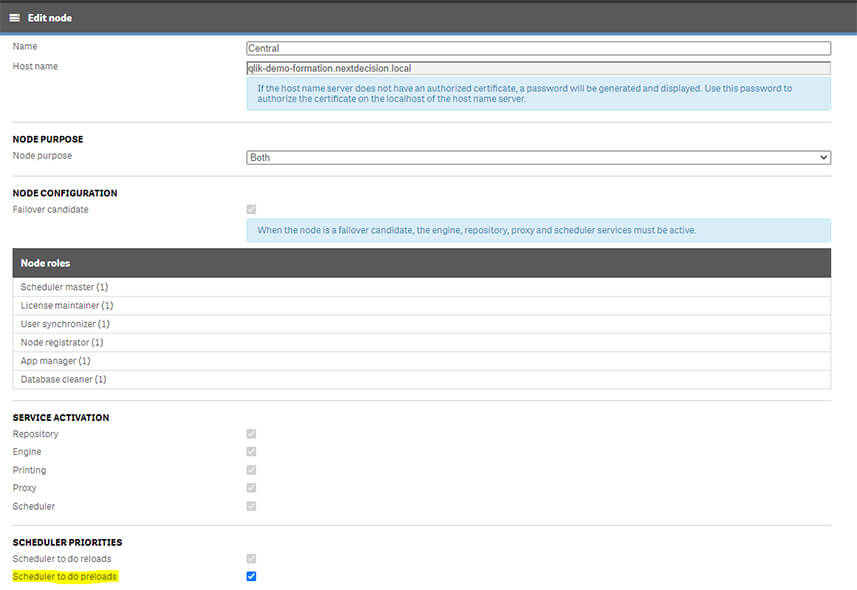Select the Node registrator role row
857x590 pixels.
(x=421, y=342)
